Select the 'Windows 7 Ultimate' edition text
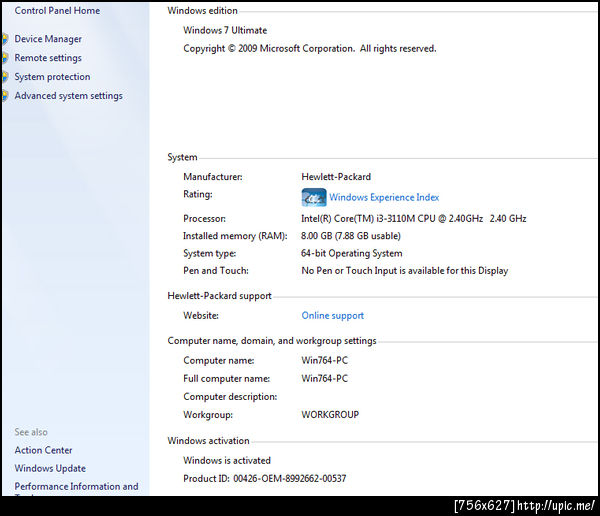Screen dimensions: 600x516 pyautogui.click(x=225, y=30)
